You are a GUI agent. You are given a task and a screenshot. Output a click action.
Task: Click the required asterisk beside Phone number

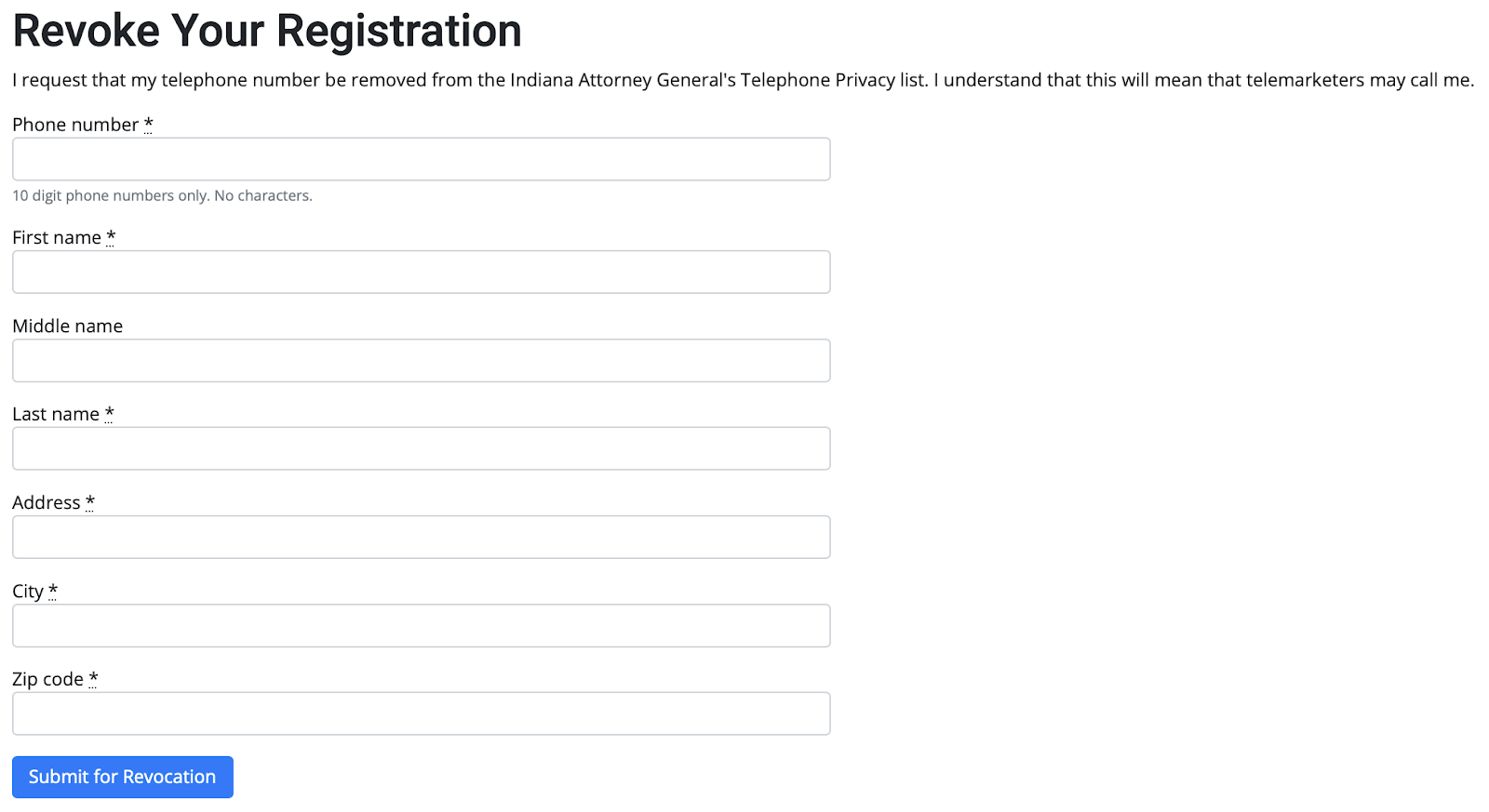tap(148, 124)
